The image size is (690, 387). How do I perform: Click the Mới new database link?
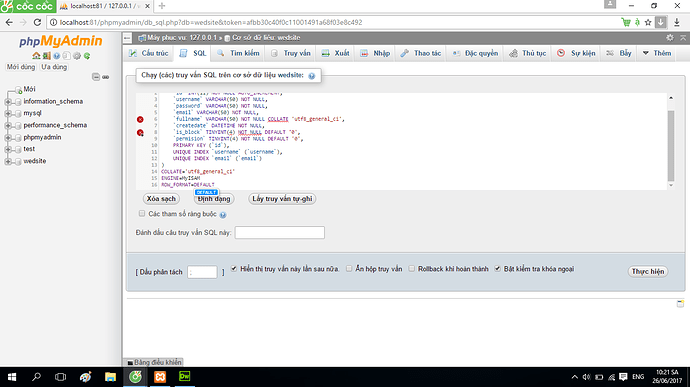click(29, 89)
